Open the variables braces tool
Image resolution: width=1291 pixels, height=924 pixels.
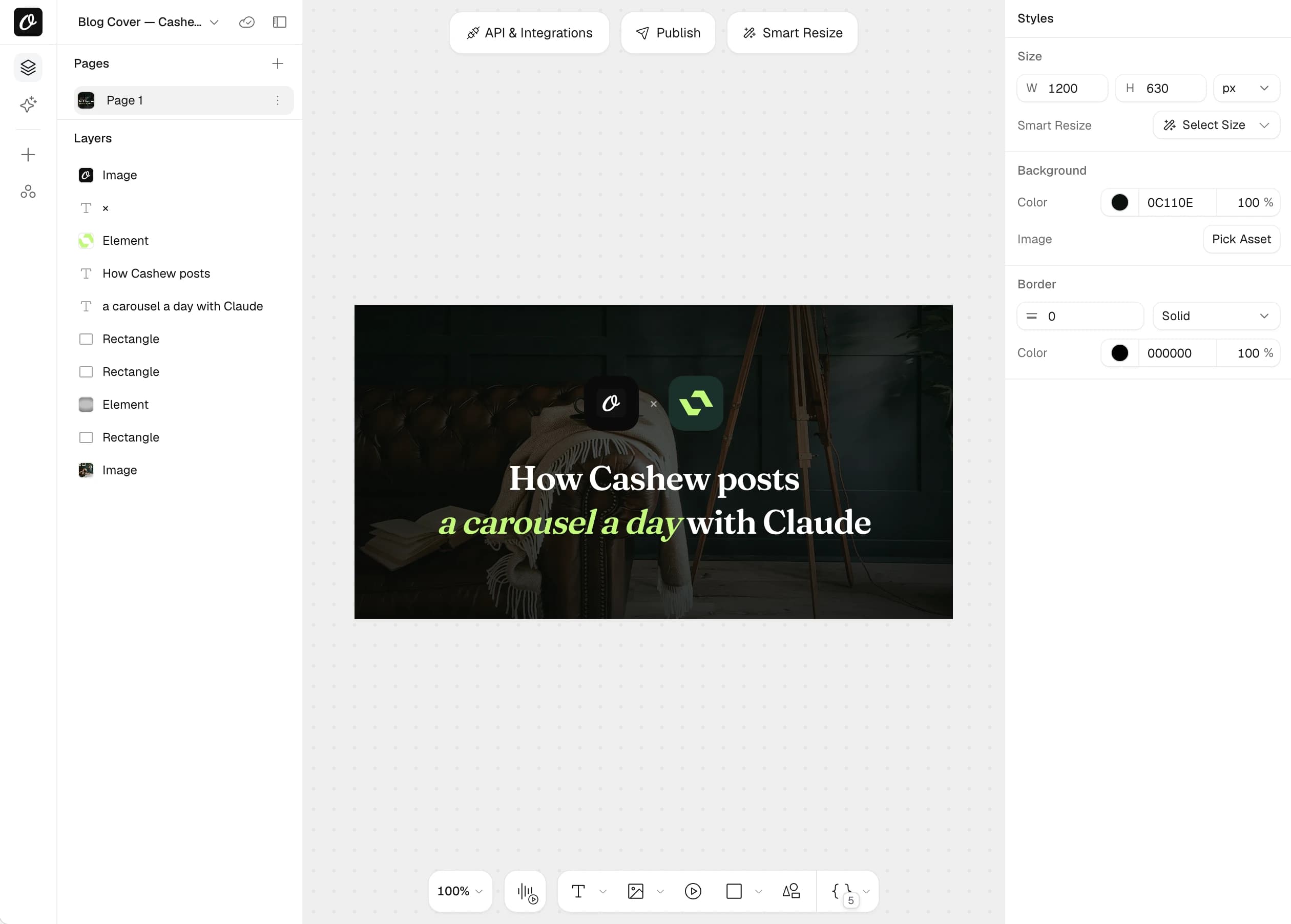(x=843, y=892)
